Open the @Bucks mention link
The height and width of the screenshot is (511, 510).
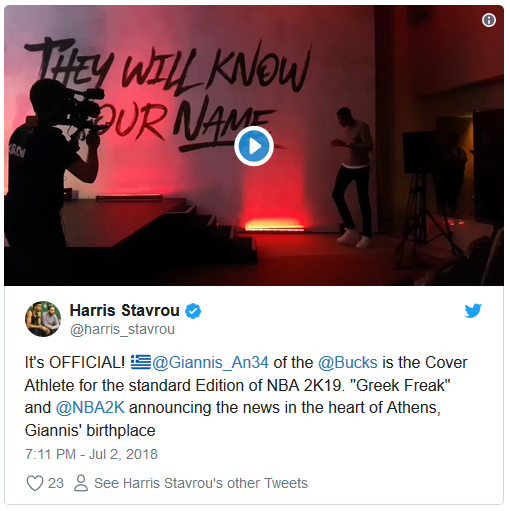click(x=348, y=362)
